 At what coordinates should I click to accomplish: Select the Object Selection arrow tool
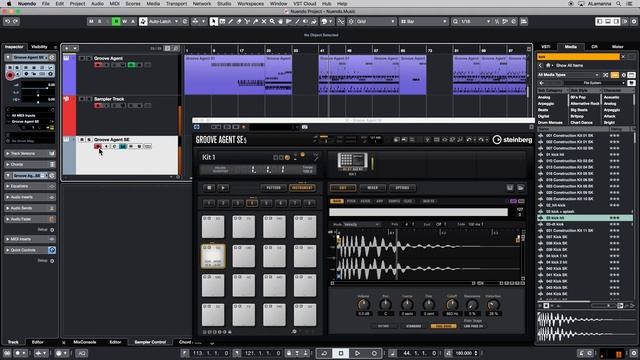[213, 22]
